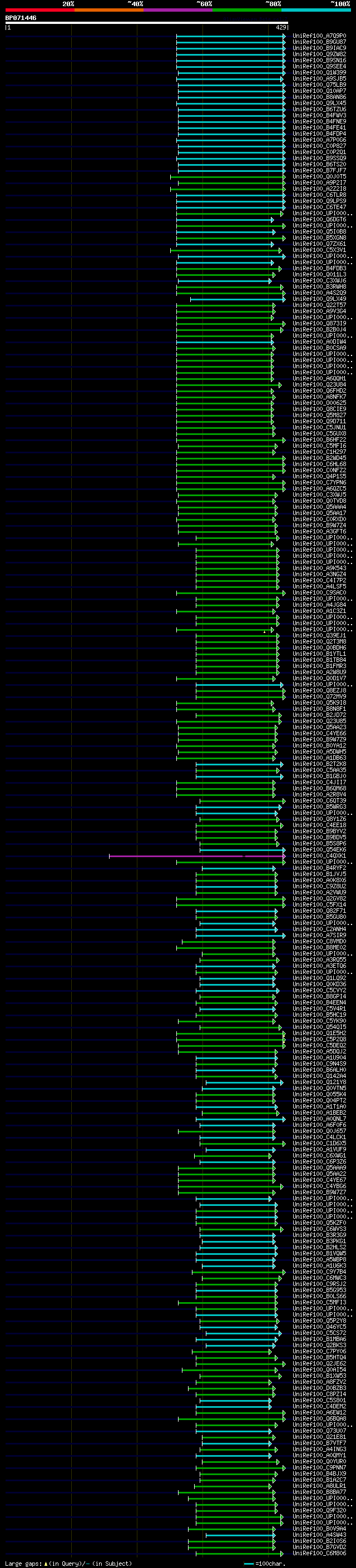Select hit label UniRef100_B9SSQ9

click(x=319, y=159)
